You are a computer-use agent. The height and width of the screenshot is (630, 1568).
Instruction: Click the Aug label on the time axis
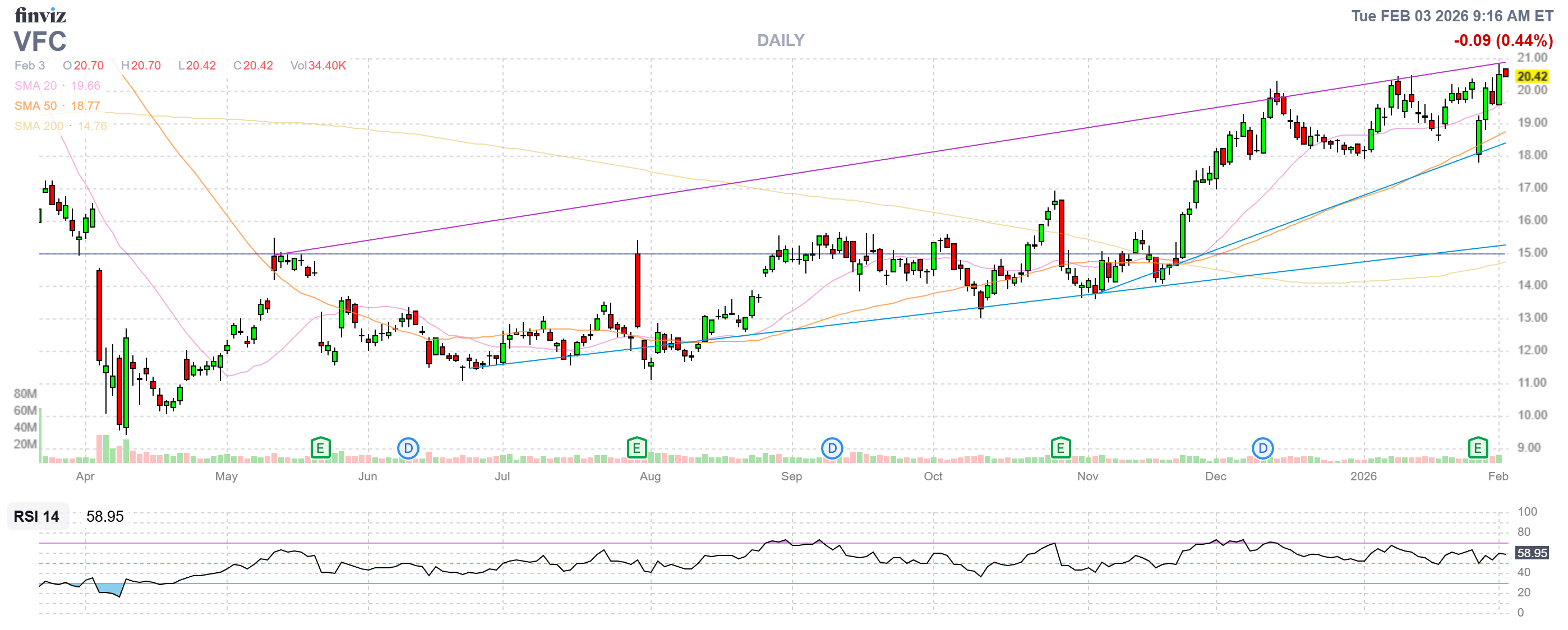coord(649,476)
